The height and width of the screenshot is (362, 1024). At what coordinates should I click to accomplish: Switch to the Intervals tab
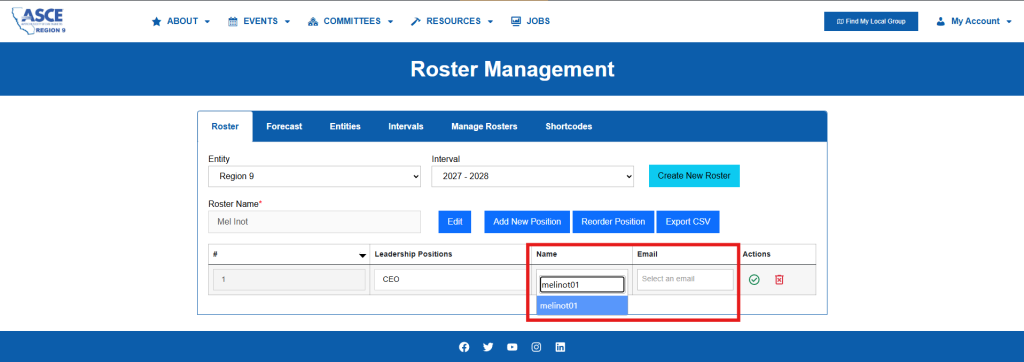point(406,126)
